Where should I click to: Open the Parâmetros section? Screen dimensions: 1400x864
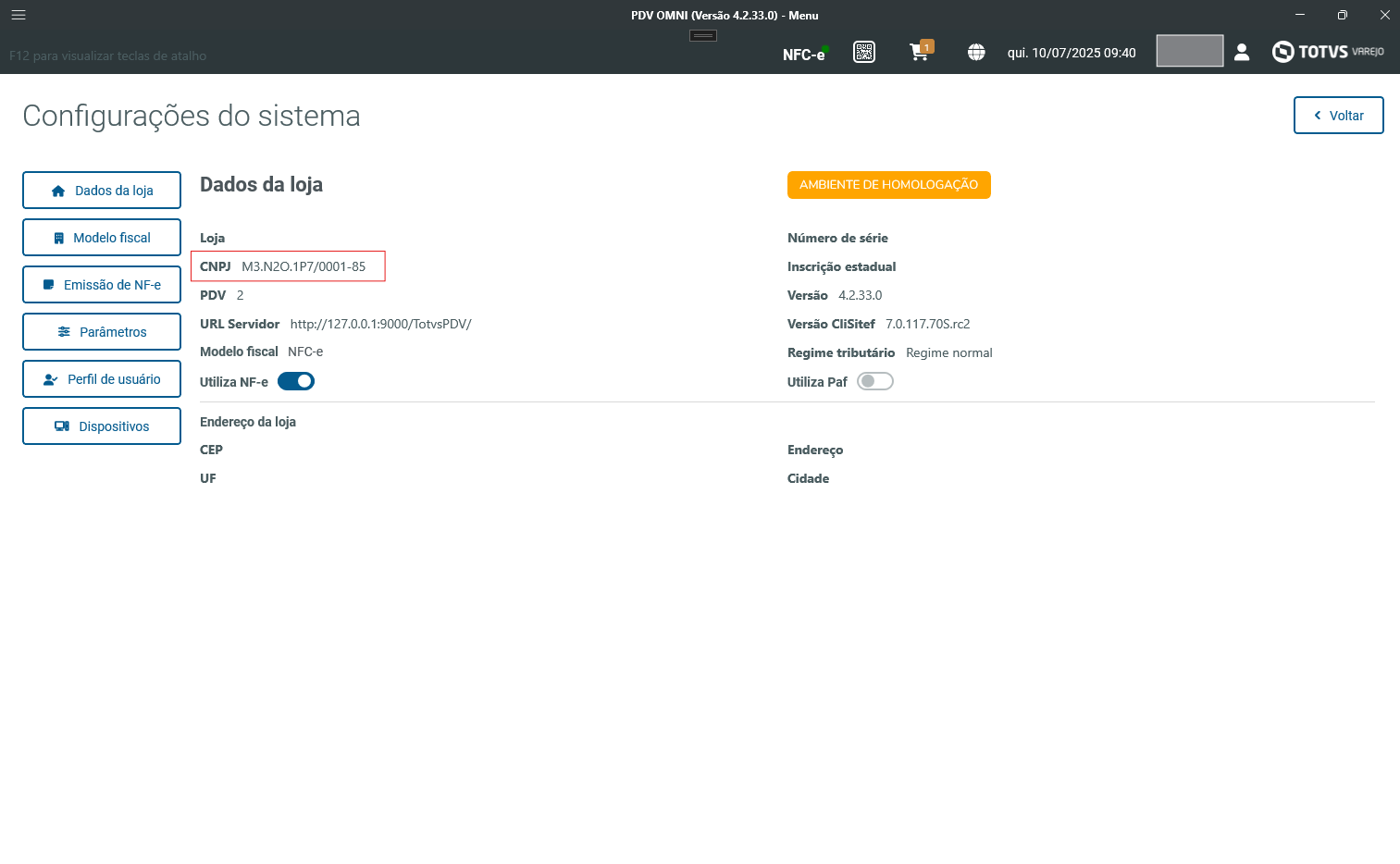click(x=102, y=332)
